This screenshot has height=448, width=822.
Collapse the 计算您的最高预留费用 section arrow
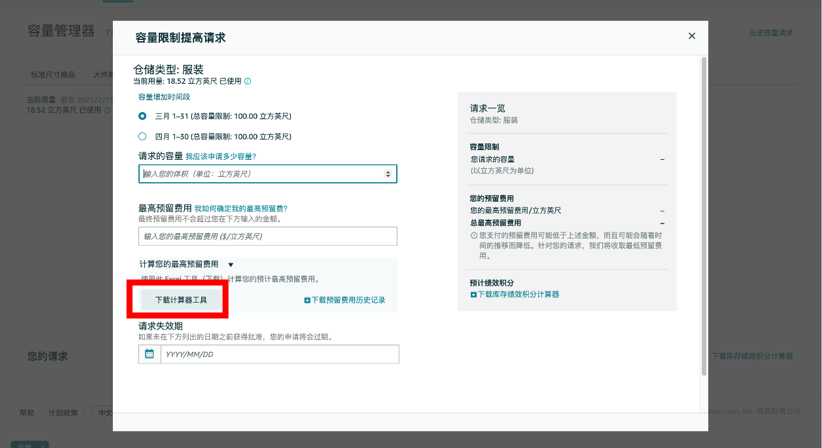[231, 265]
